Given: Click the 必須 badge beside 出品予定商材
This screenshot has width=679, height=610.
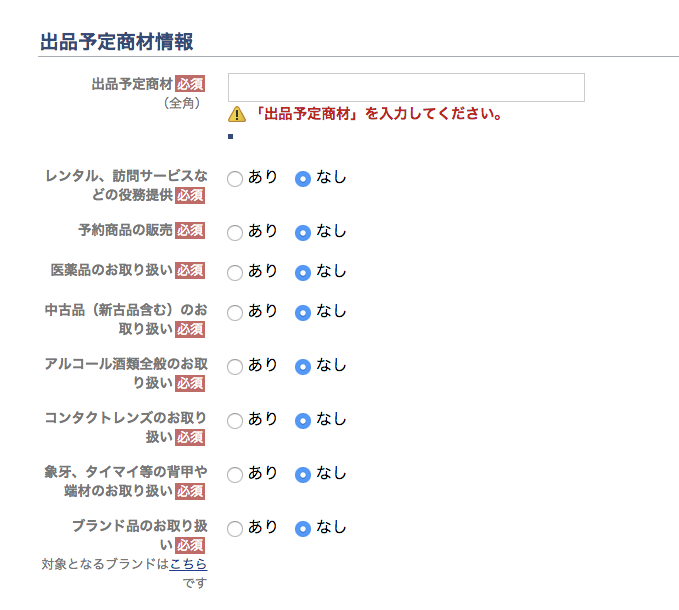Looking at the screenshot, I should [190, 84].
